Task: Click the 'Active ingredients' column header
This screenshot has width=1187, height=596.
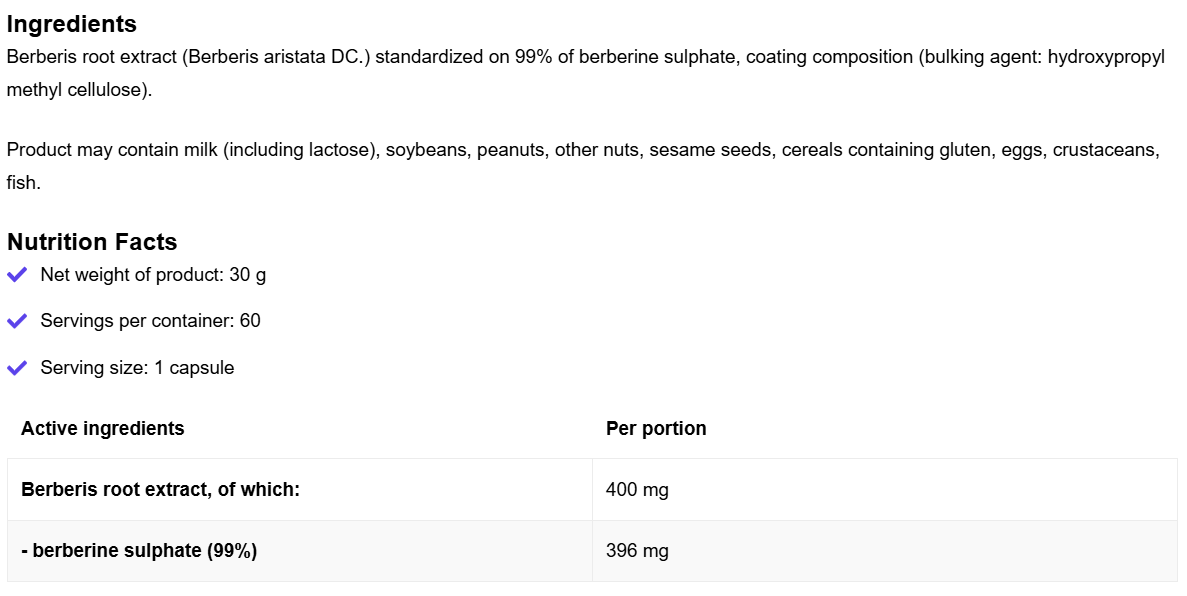Action: pos(103,428)
